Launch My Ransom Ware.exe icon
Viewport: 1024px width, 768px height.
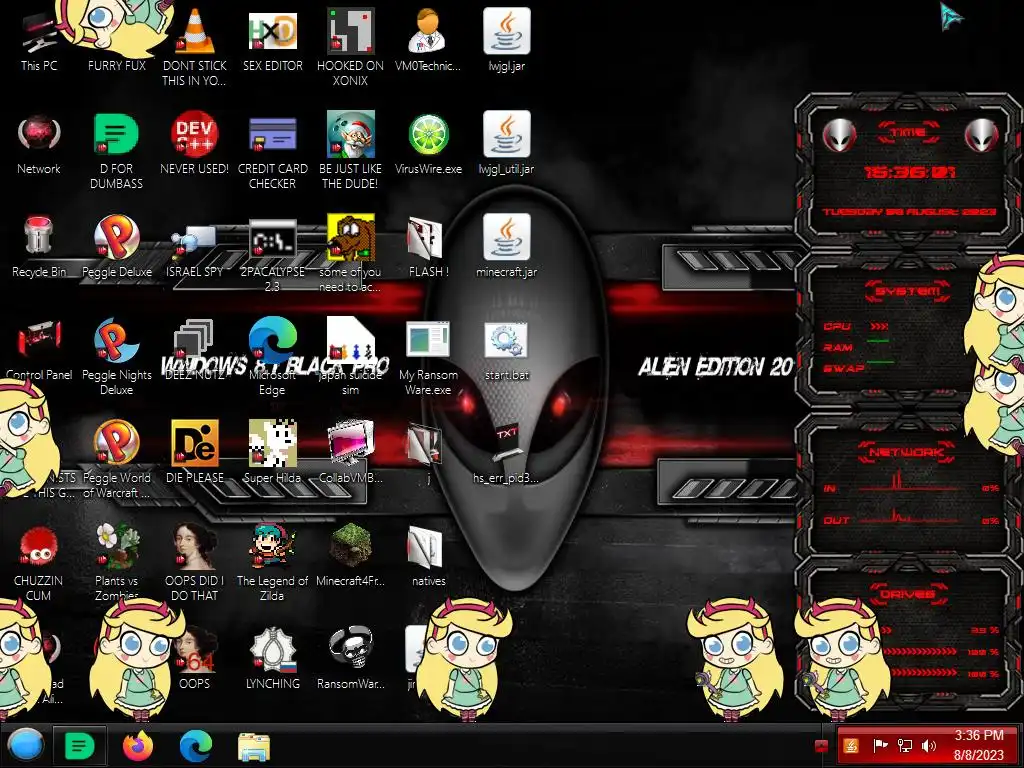pos(428,341)
